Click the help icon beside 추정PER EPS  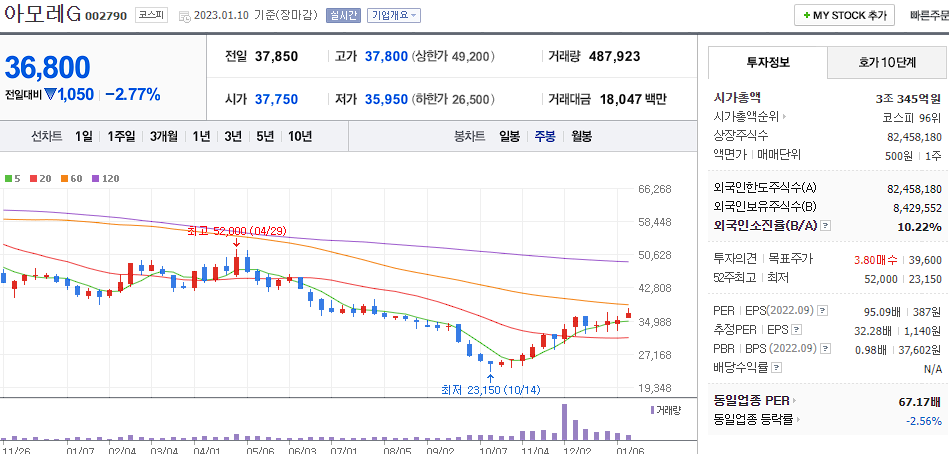point(796,331)
